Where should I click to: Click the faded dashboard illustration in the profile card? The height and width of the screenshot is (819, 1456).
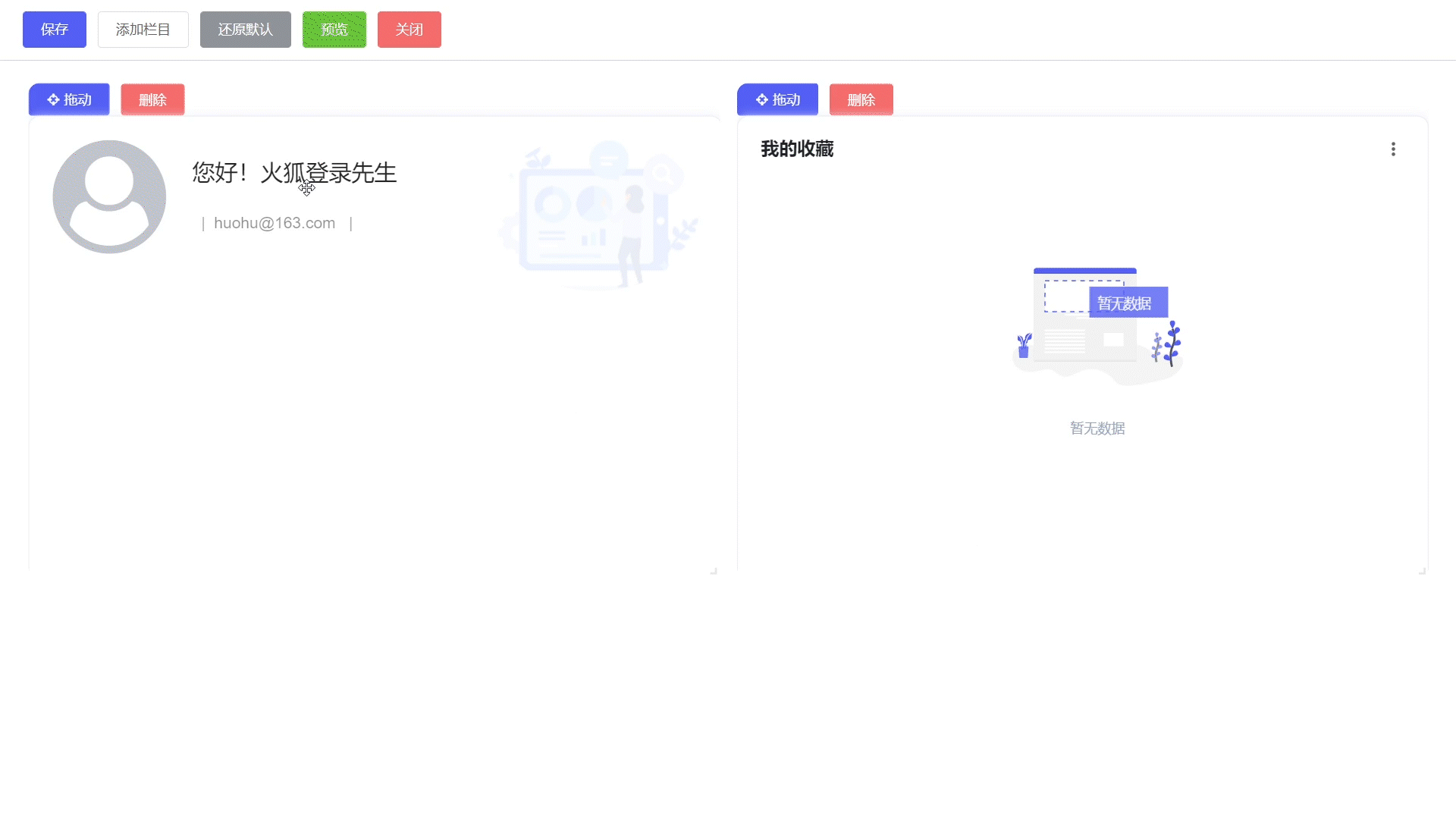[599, 216]
